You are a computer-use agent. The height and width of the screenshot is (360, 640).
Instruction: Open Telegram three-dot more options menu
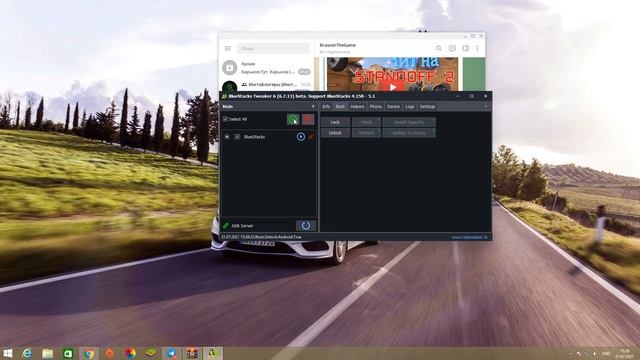[477, 48]
